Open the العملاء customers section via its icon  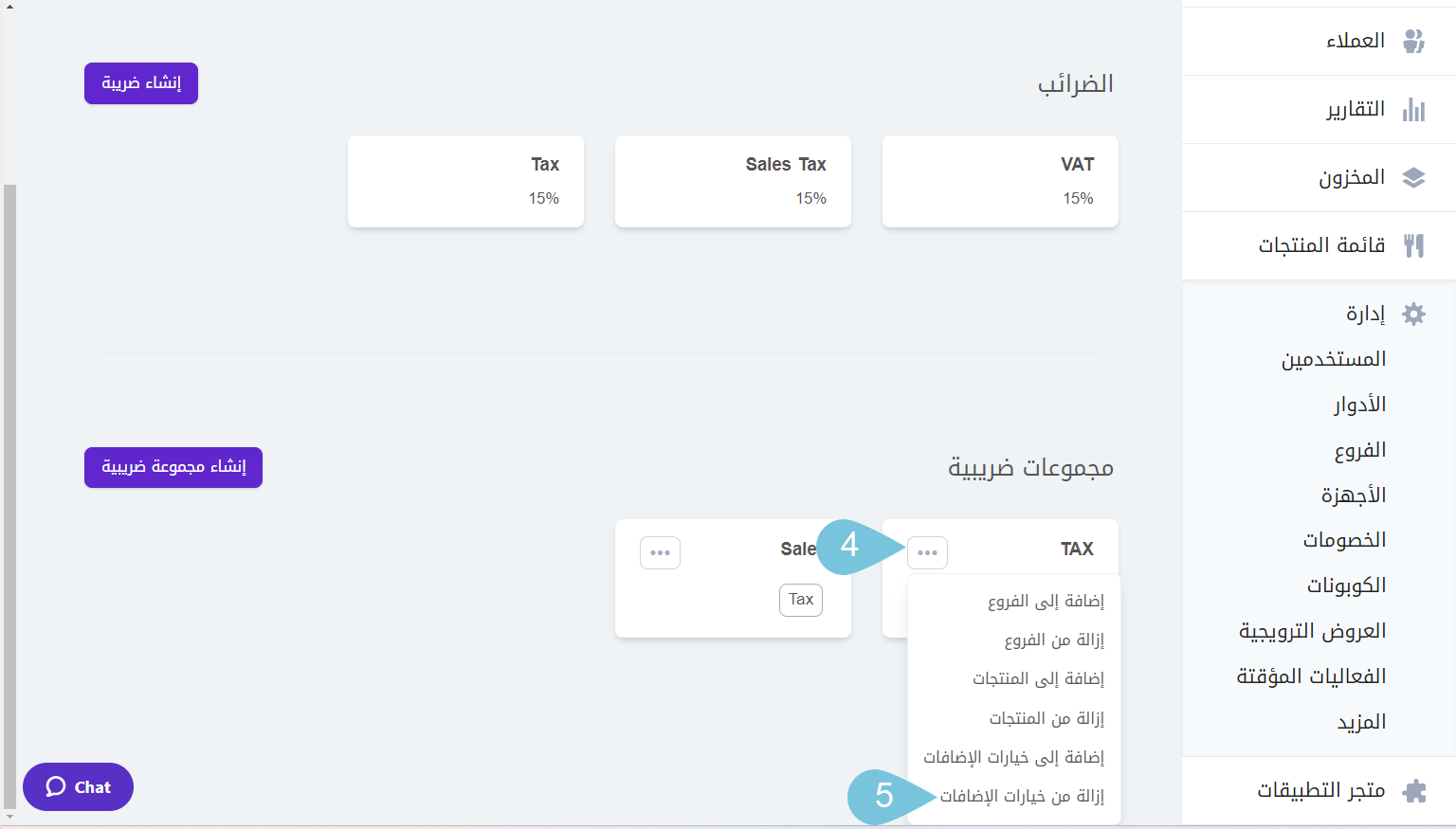[x=1414, y=41]
